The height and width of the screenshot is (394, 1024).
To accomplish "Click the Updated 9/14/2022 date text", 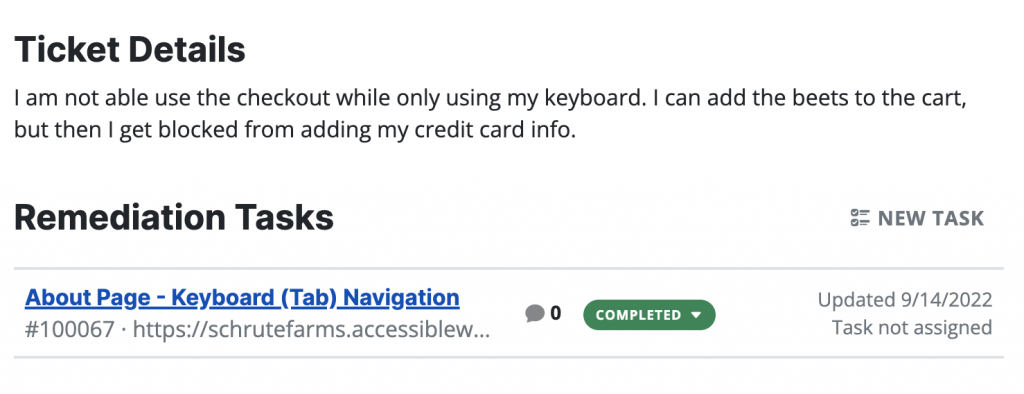I will [905, 300].
